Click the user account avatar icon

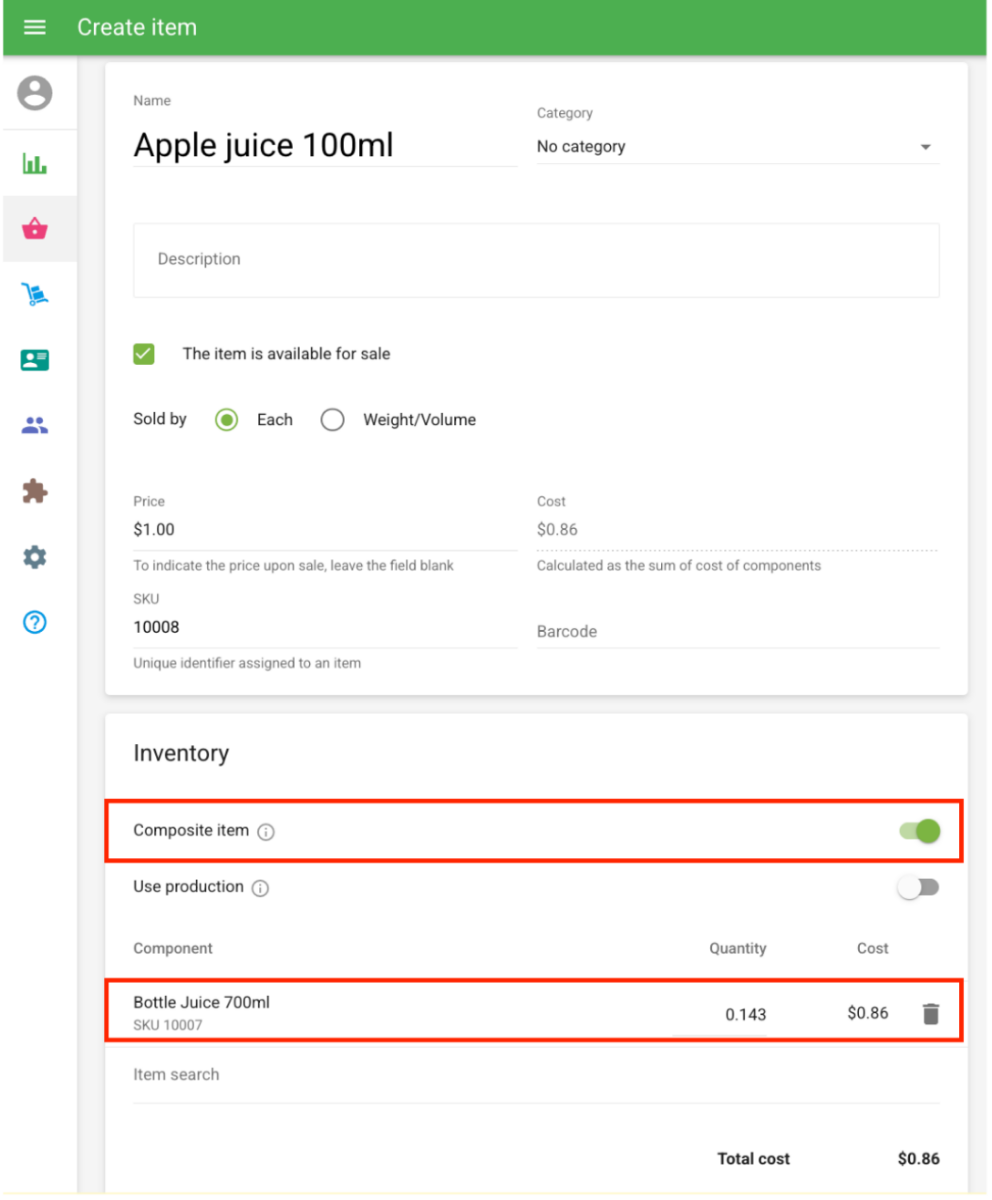pyautogui.click(x=35, y=94)
